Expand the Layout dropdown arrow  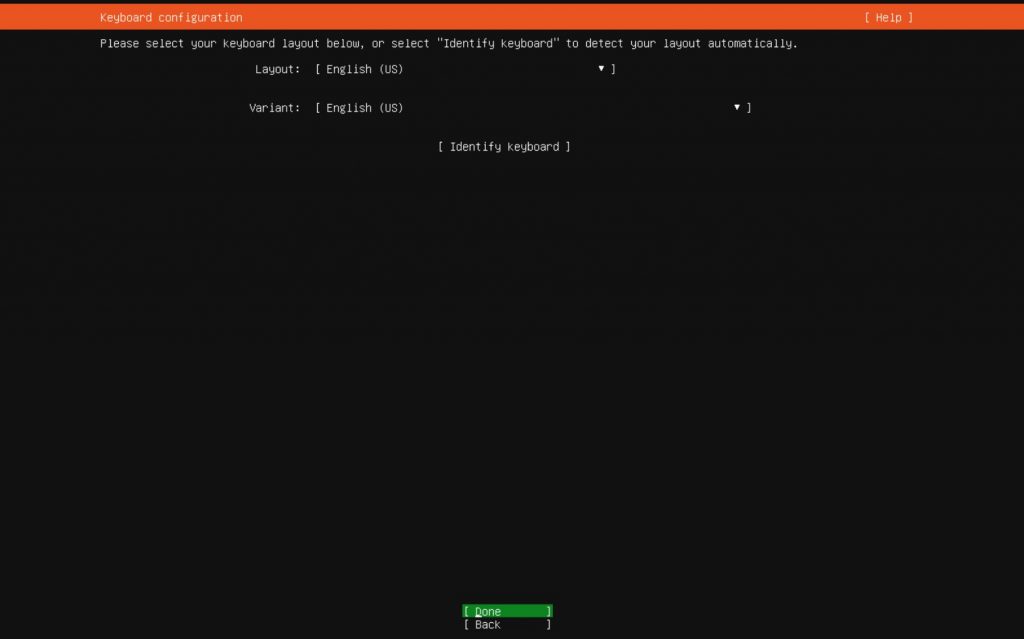click(601, 69)
